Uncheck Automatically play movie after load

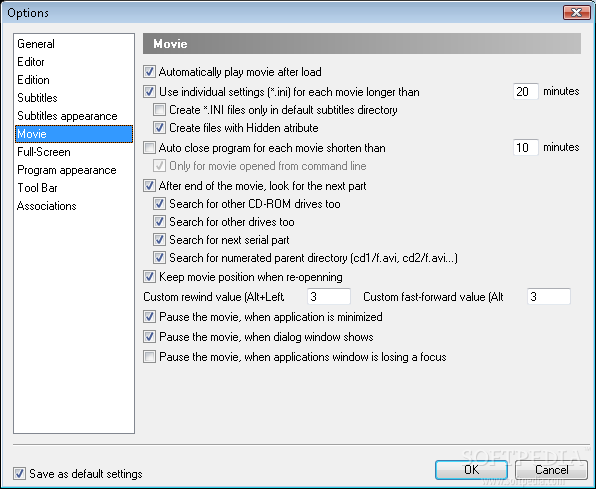[x=149, y=72]
